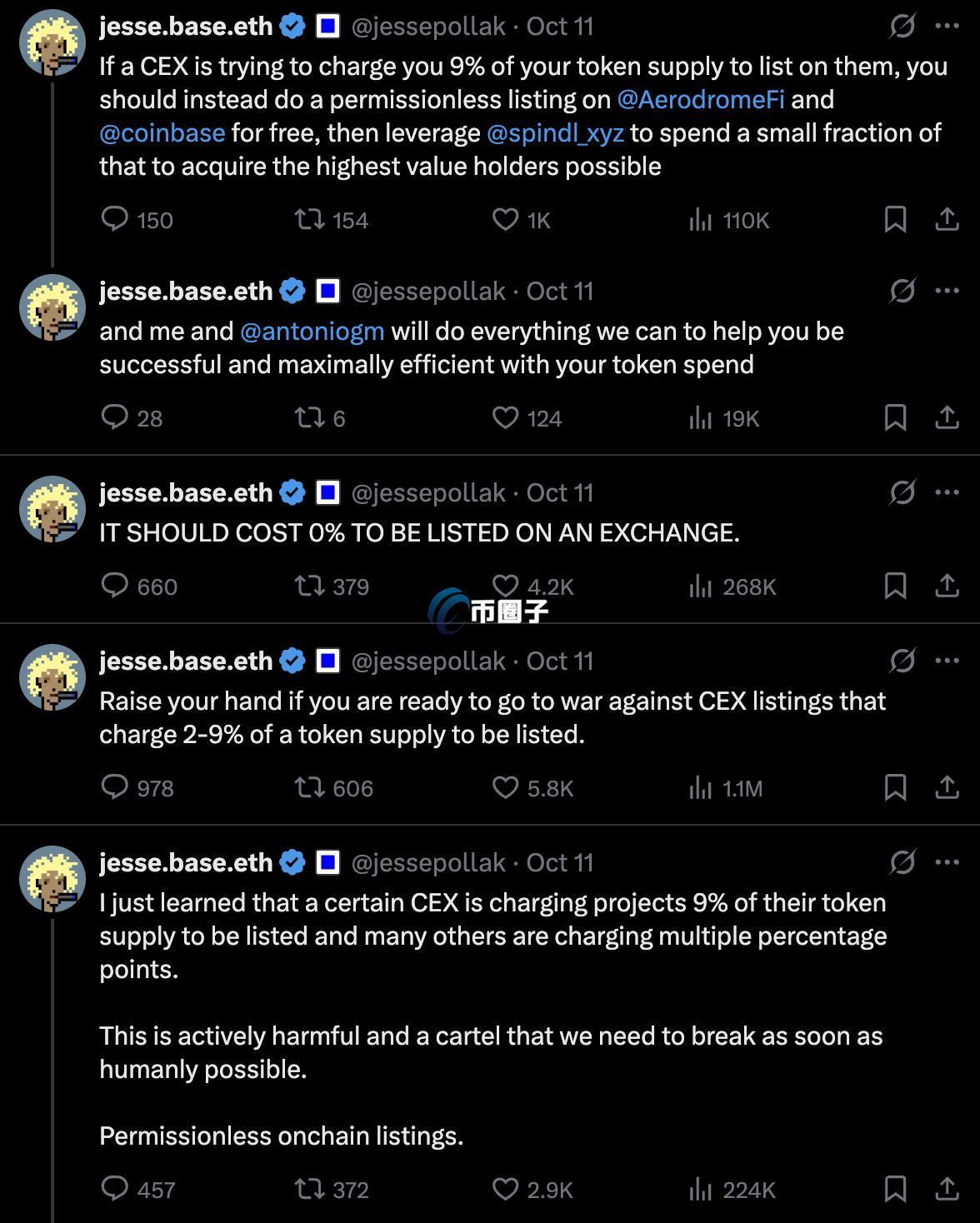This screenshot has width=980, height=1223.
Task: Open the more options menu on the bottom tweet
Action: click(x=947, y=862)
